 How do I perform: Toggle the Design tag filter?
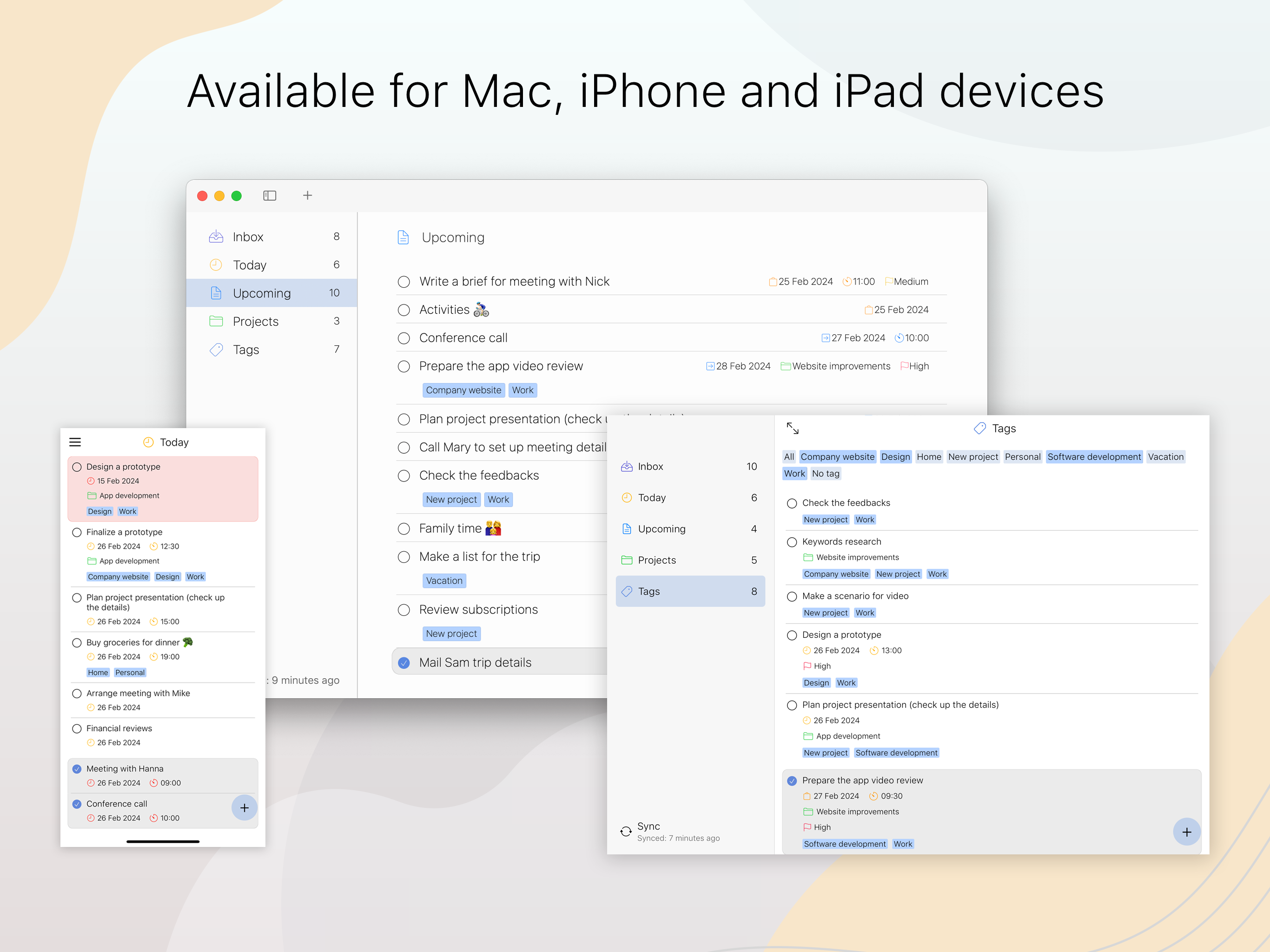click(x=896, y=457)
